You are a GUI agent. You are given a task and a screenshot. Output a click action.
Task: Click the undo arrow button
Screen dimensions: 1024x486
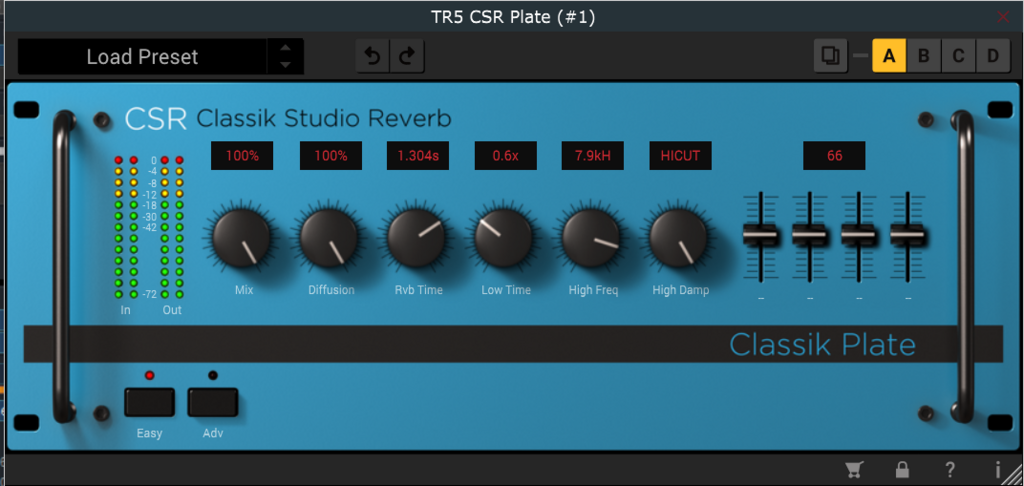click(373, 57)
